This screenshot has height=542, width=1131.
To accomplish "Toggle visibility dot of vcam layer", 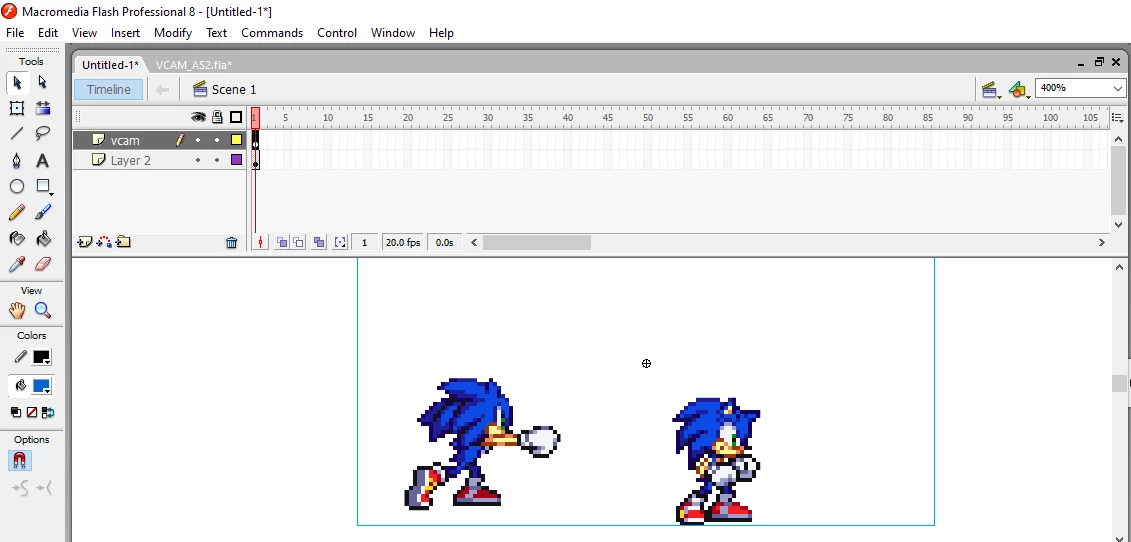I will coord(198,140).
